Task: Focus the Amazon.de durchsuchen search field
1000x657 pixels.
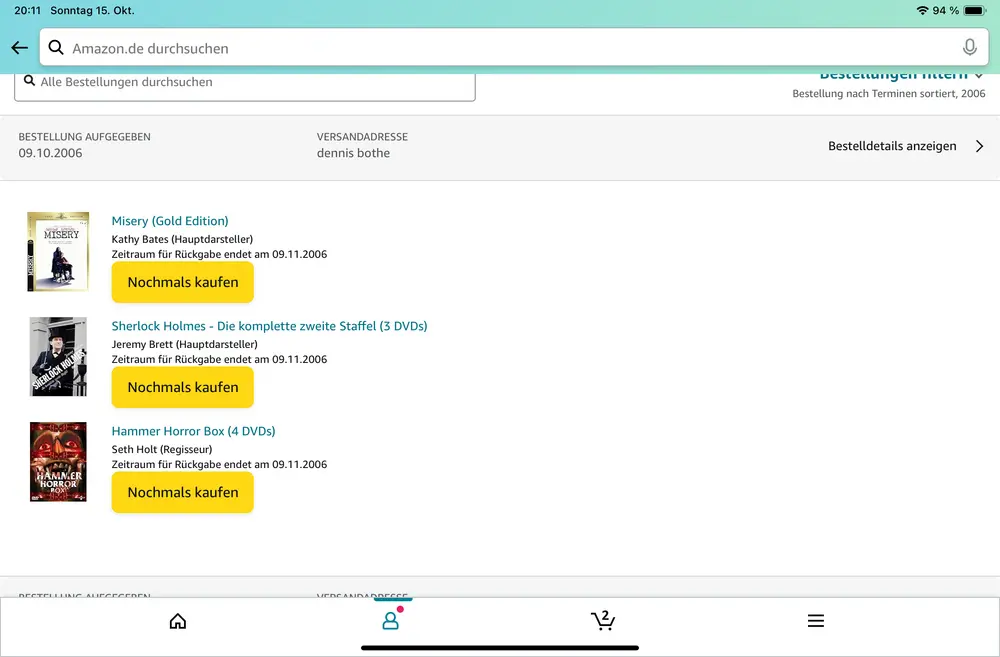Action: click(514, 47)
